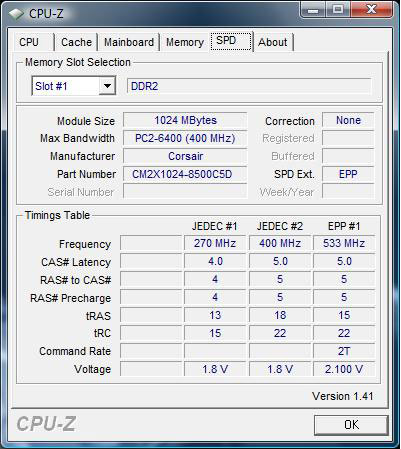This screenshot has width=401, height=449.
Task: Click the 1024 MBytes module size value
Action: (x=185, y=120)
